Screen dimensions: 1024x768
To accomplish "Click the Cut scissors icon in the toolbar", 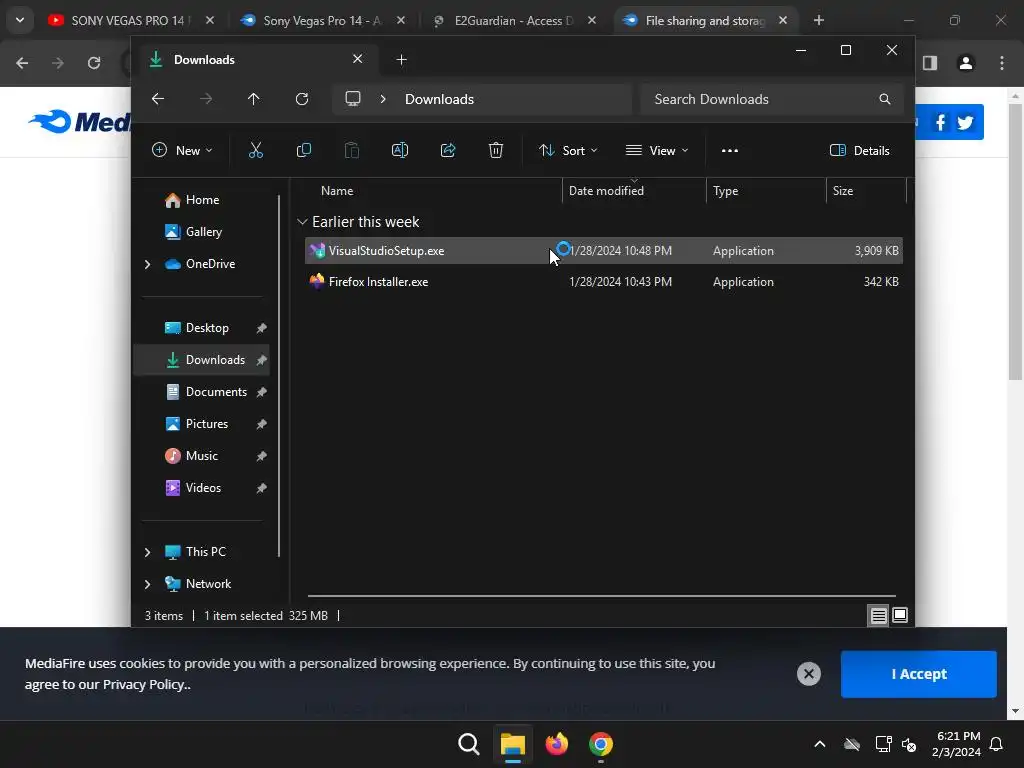I will [x=255, y=151].
